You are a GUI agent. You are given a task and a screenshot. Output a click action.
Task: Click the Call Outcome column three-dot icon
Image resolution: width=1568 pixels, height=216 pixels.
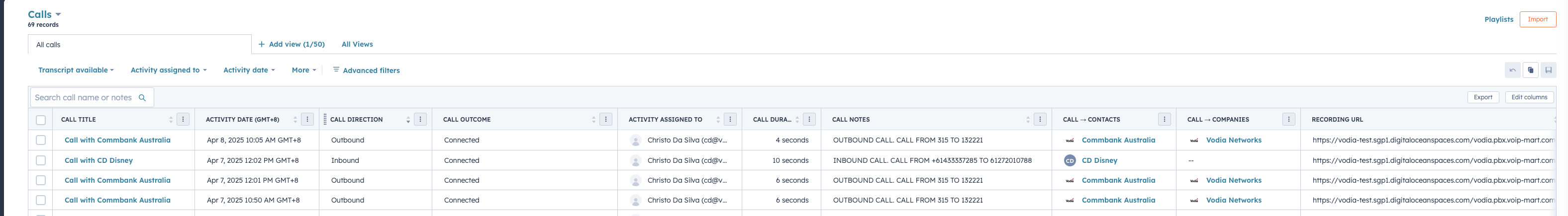[x=606, y=120]
